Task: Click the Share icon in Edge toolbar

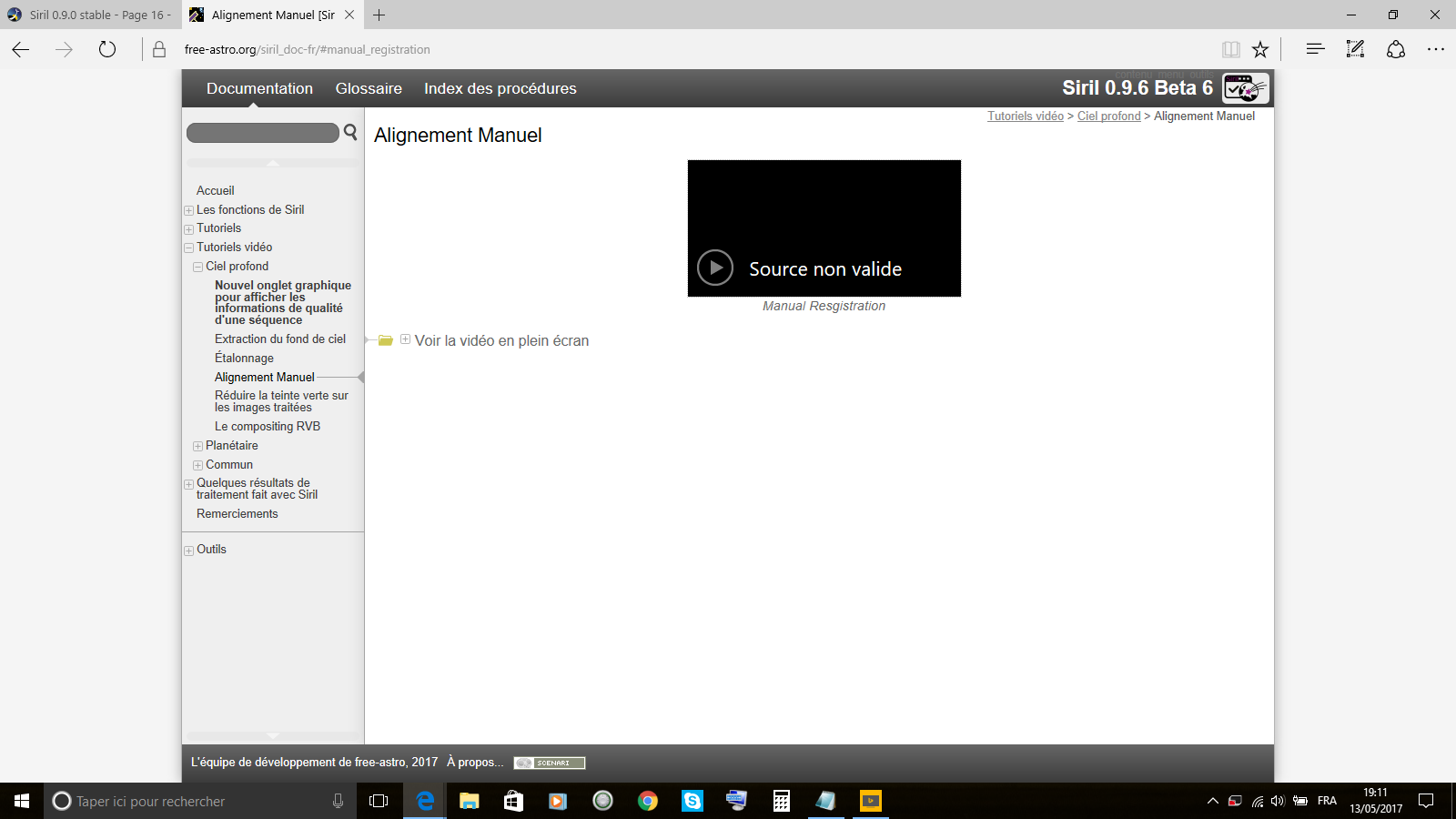Action: pyautogui.click(x=1396, y=49)
